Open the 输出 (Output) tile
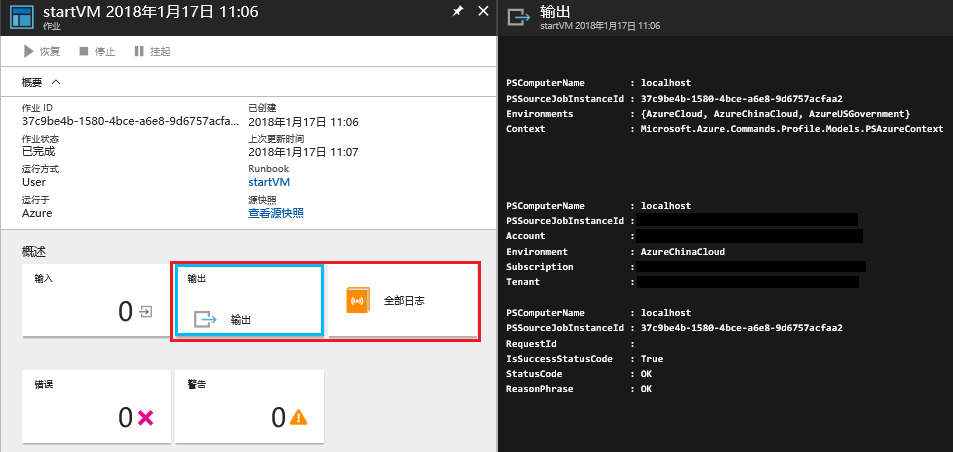This screenshot has width=953, height=452. 249,300
